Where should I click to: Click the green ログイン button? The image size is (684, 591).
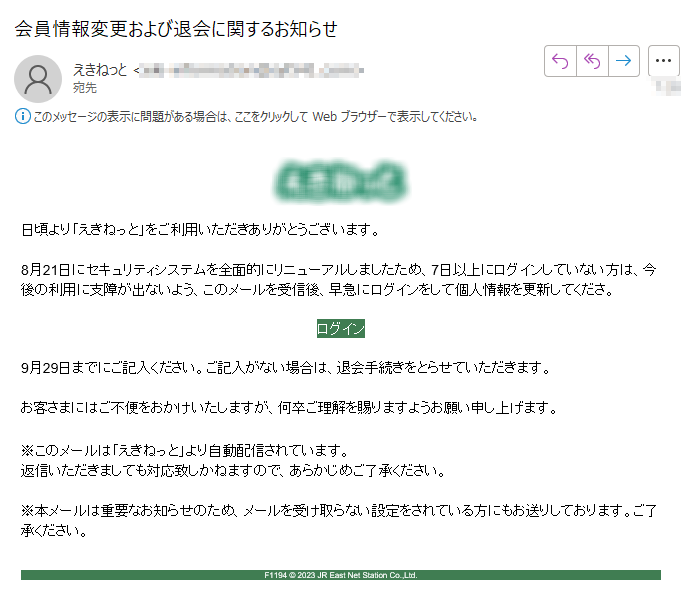341,328
